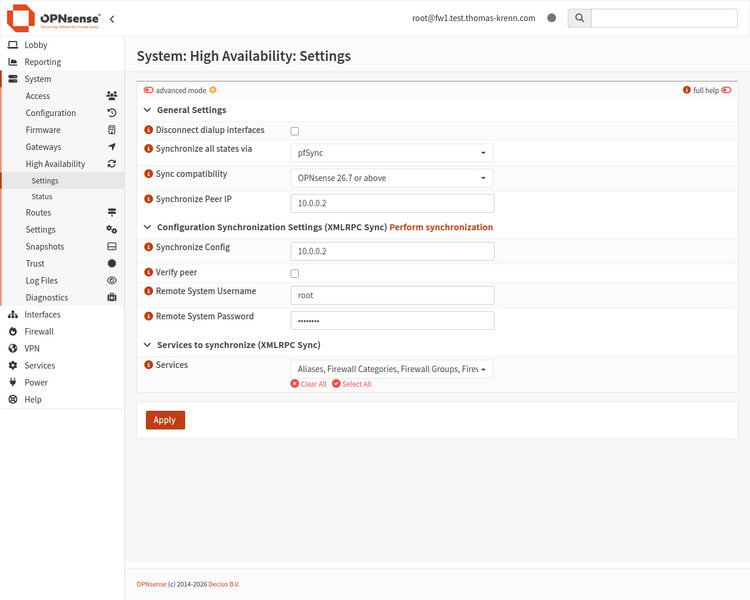This screenshot has width=750, height=600.
Task: Click Select All under Services
Action: click(352, 384)
